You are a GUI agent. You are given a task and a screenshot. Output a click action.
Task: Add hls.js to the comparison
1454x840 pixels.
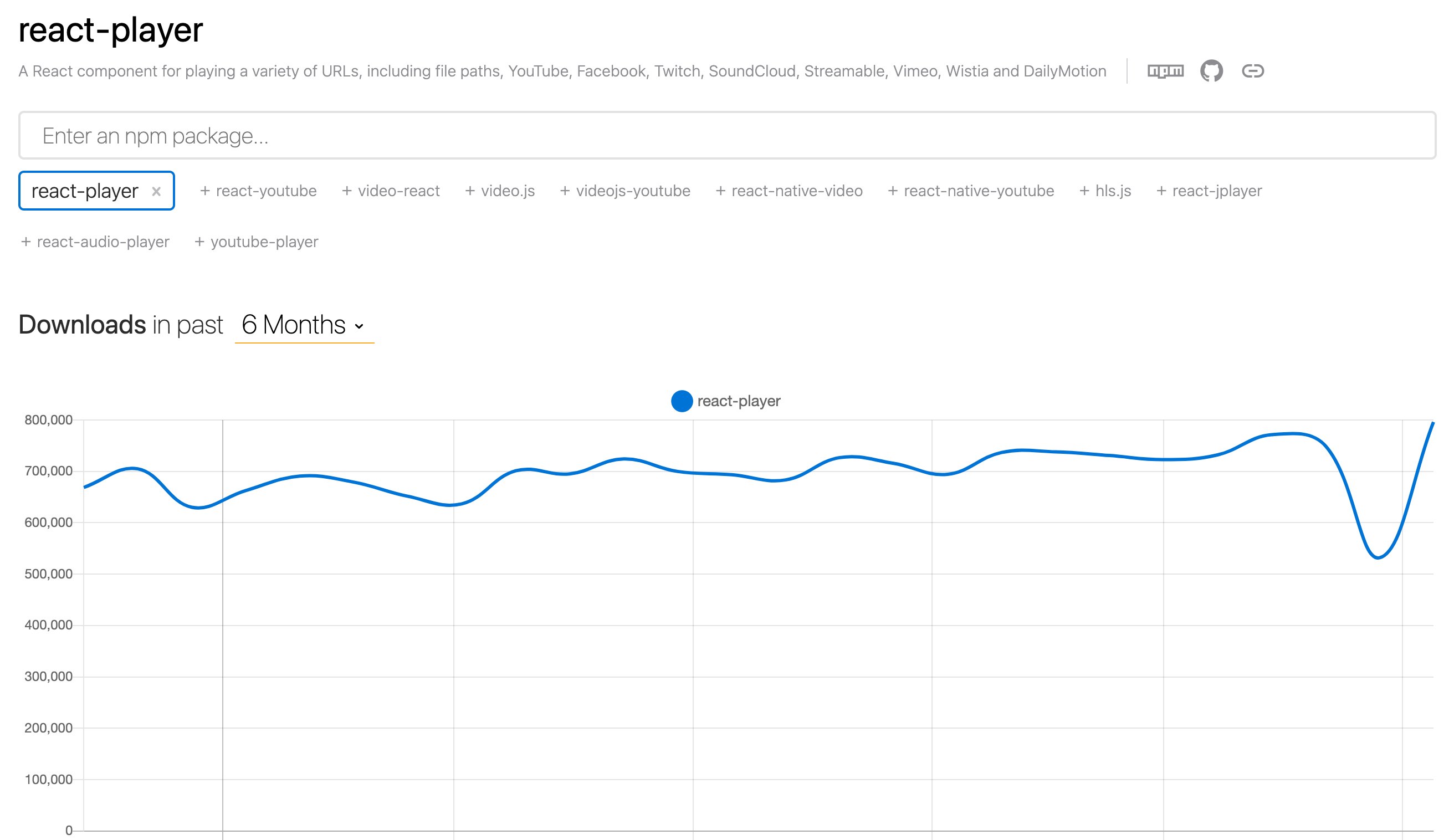pos(1104,191)
